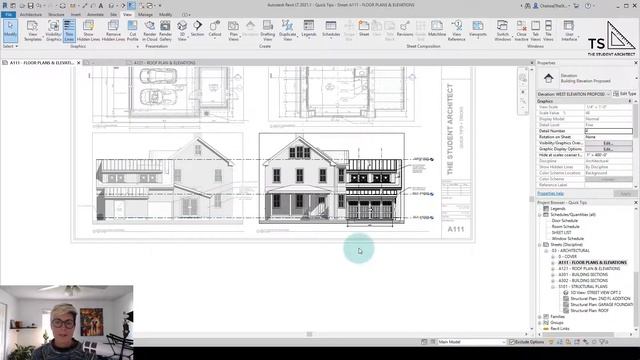
Task: Toggle the Exclude Options checkbox
Action: point(512,342)
